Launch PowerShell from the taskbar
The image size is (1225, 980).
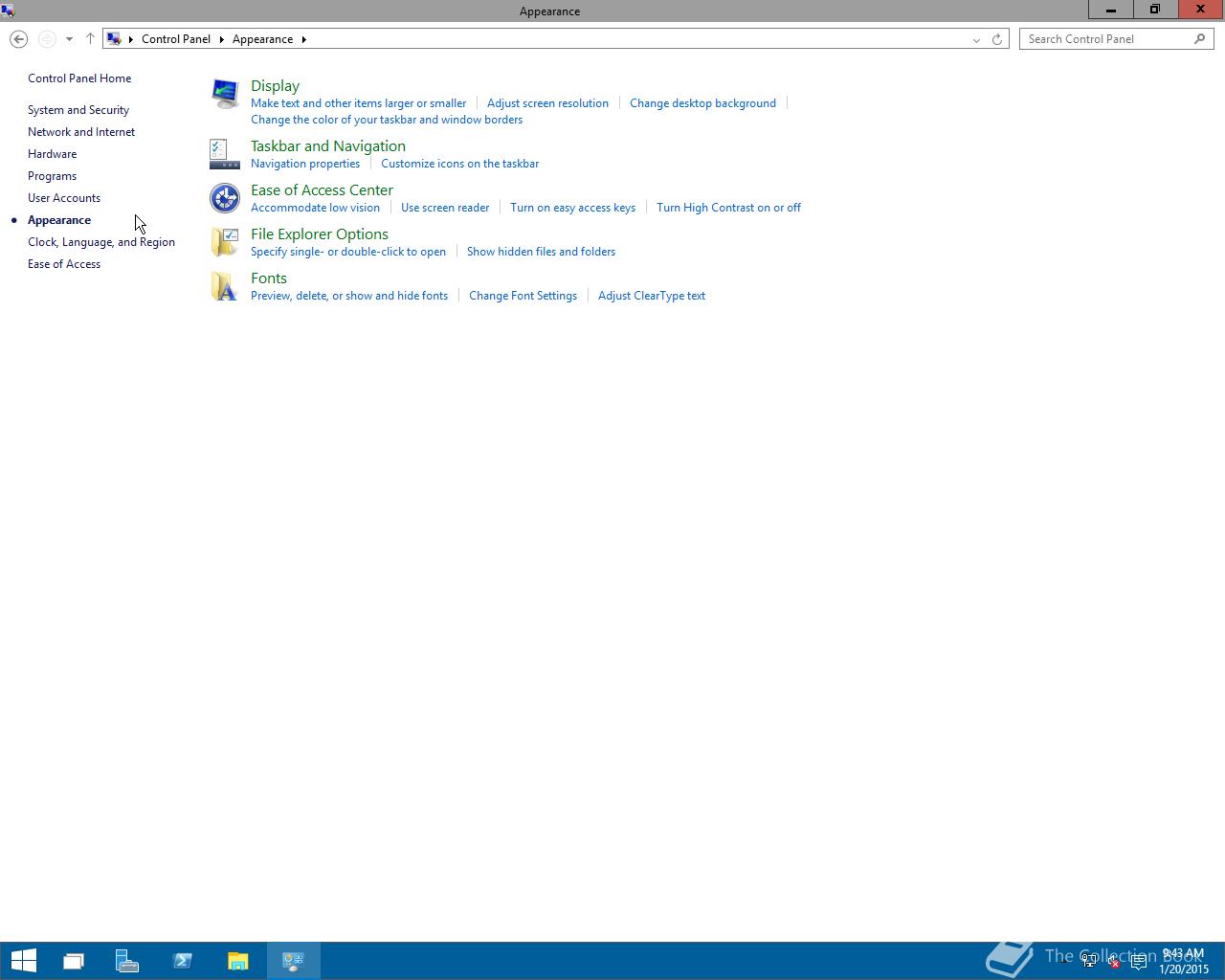(x=182, y=960)
